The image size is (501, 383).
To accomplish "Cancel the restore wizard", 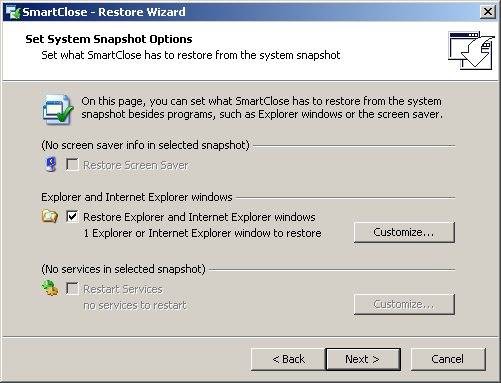I will pos(448,359).
